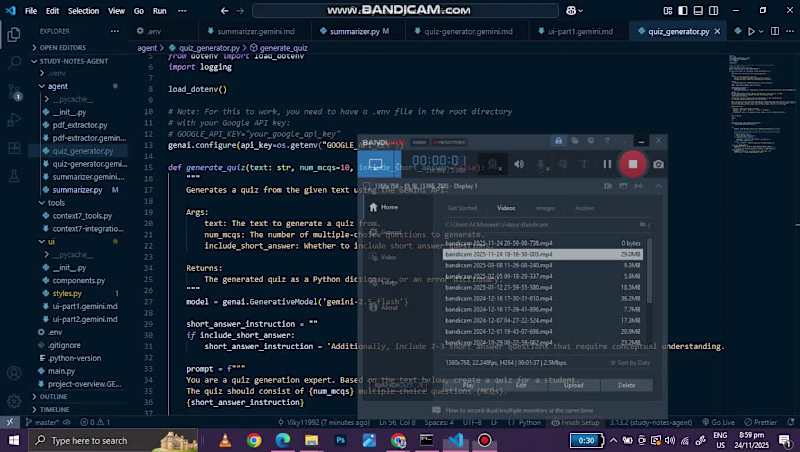Collapse the ui folder
The width and height of the screenshot is (800, 452).
(x=51, y=241)
